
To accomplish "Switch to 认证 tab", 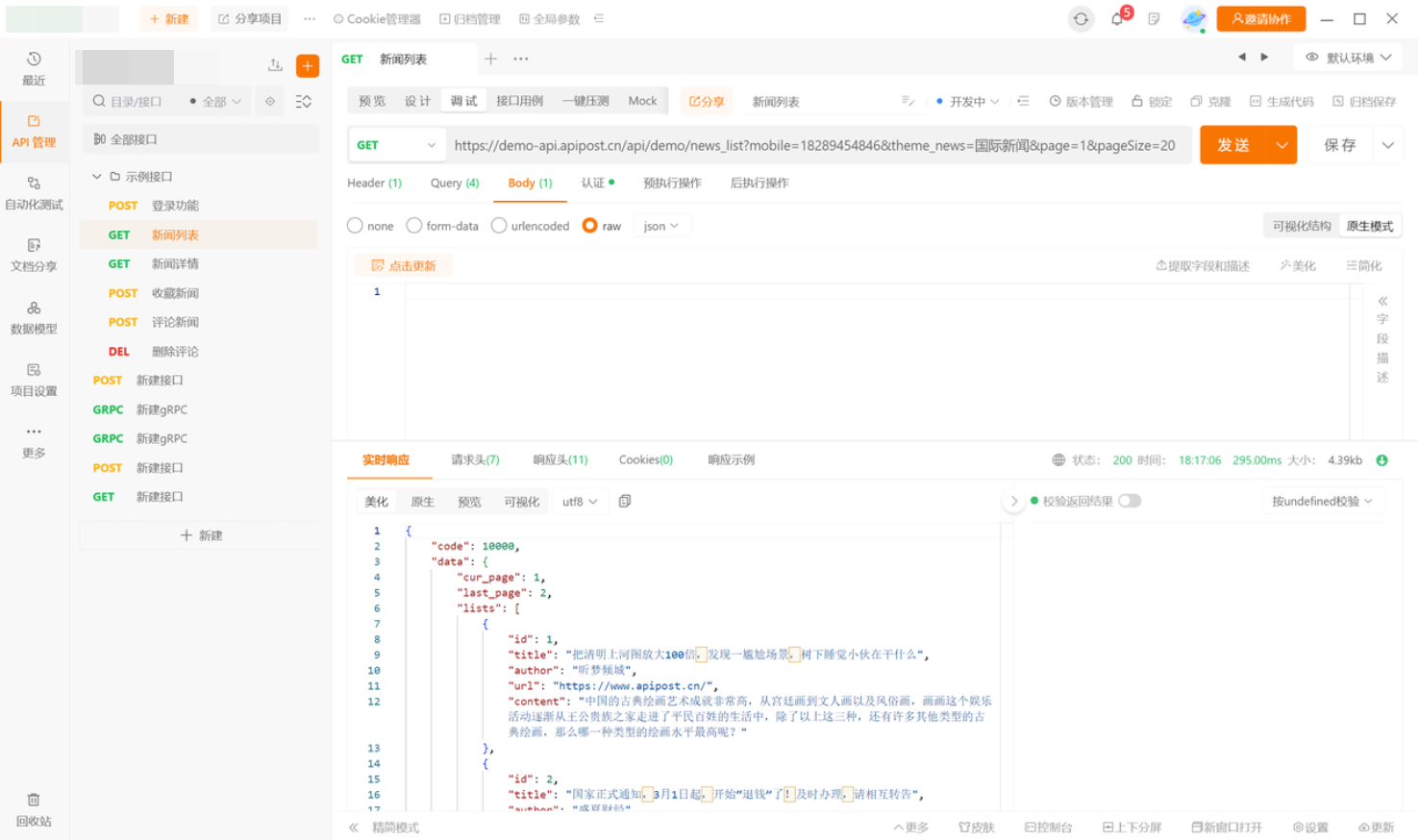I will pyautogui.click(x=597, y=183).
